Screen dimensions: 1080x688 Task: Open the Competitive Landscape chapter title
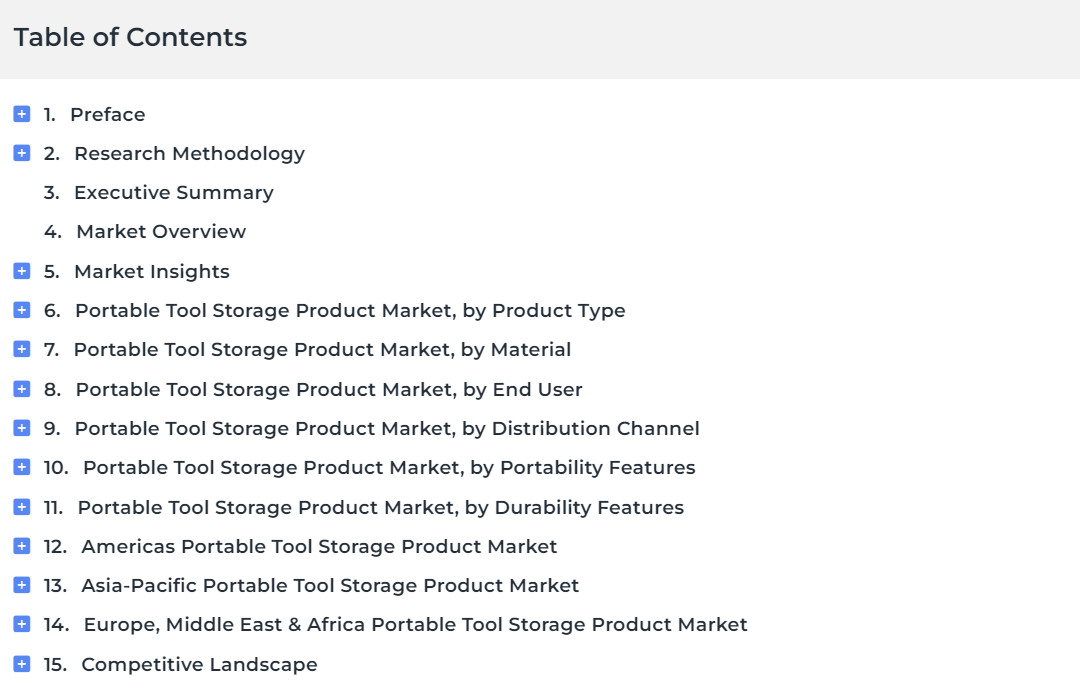pos(199,665)
